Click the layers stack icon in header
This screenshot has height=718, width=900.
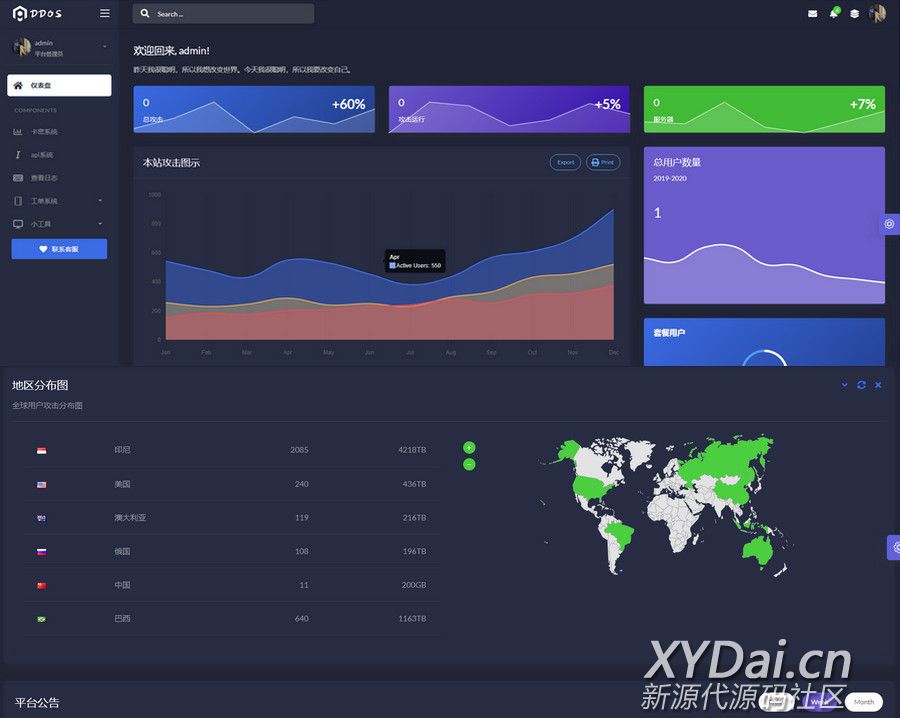tap(854, 14)
